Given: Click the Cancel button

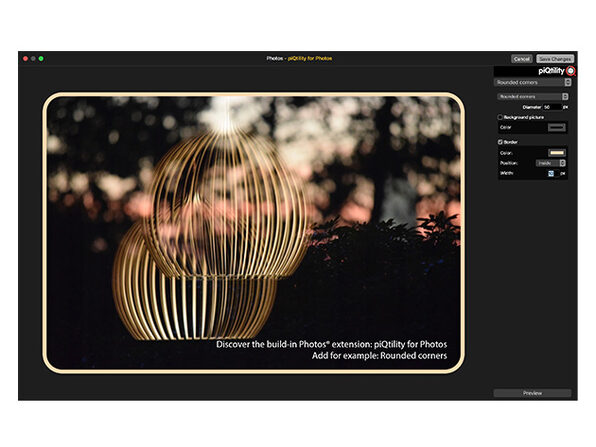Looking at the screenshot, I should [522, 59].
